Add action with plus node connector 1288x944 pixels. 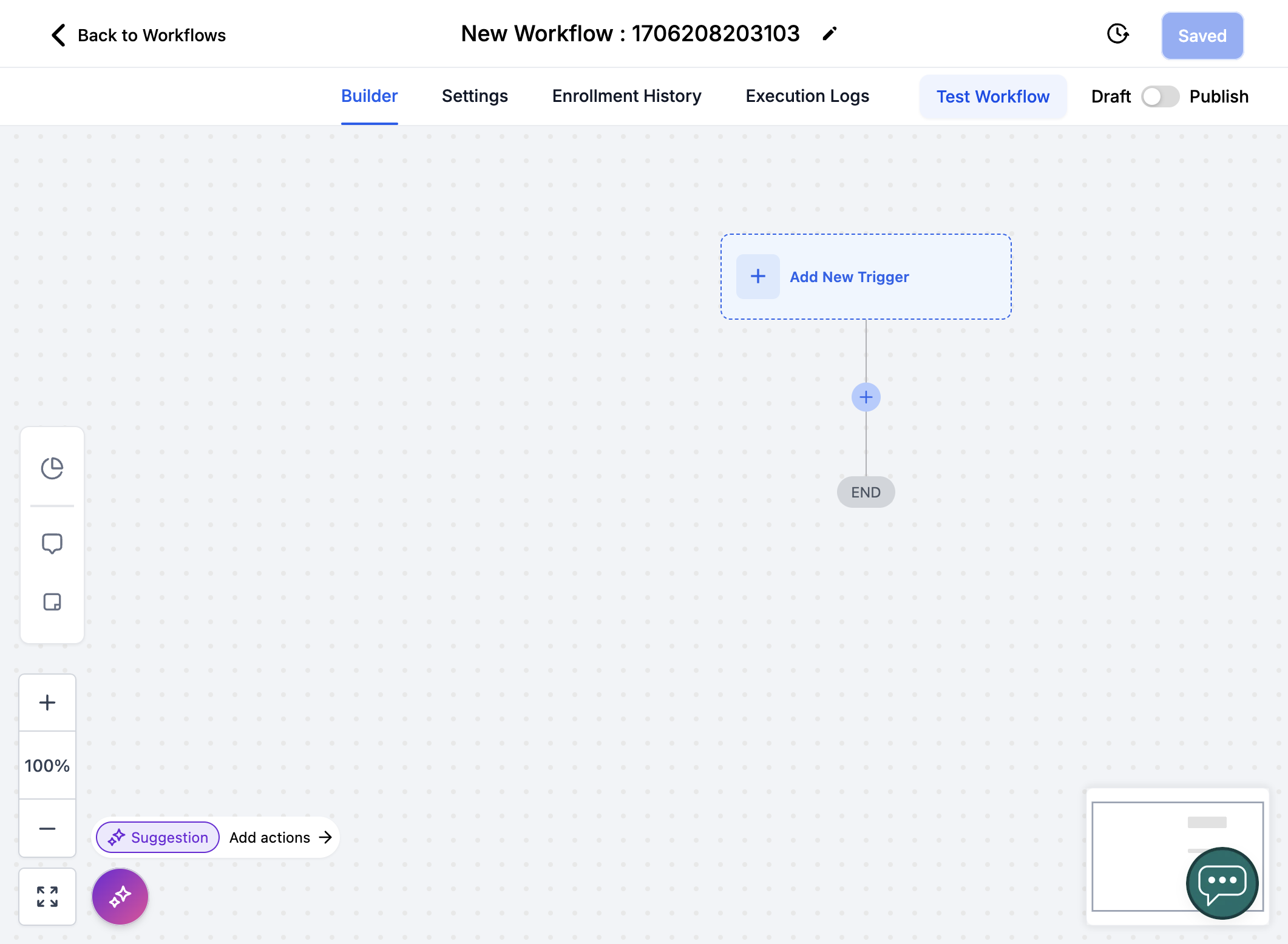pyautogui.click(x=866, y=397)
